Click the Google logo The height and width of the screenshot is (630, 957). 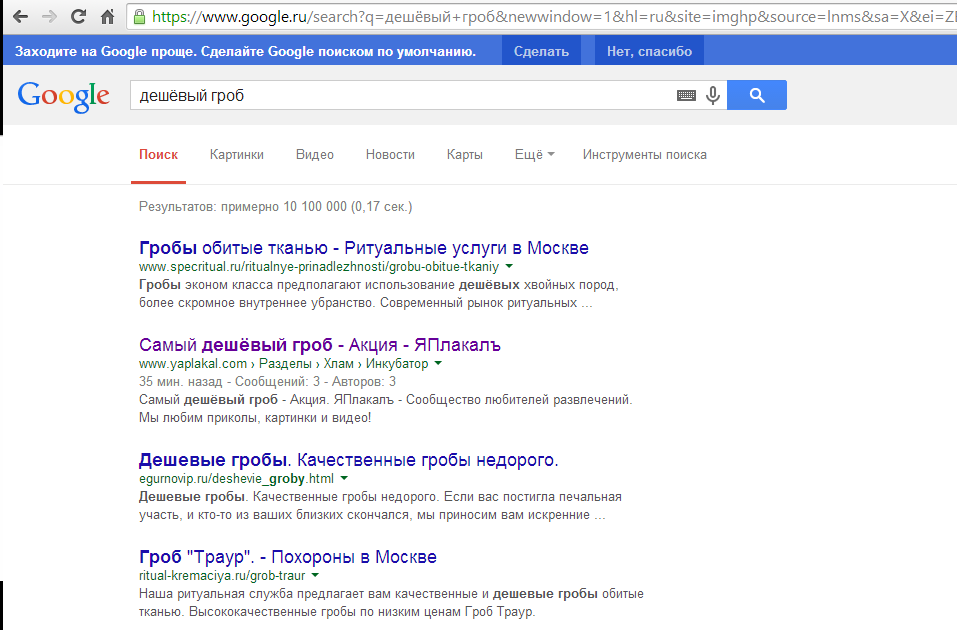point(63,96)
